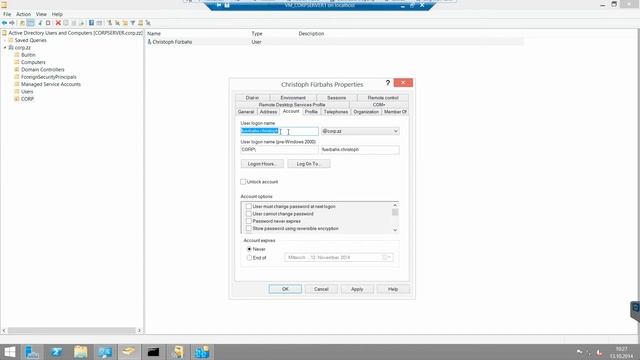Image resolution: width=640 pixels, height=360 pixels.
Task: Collapse the corp.zz domain tree node
Action: 5,48
